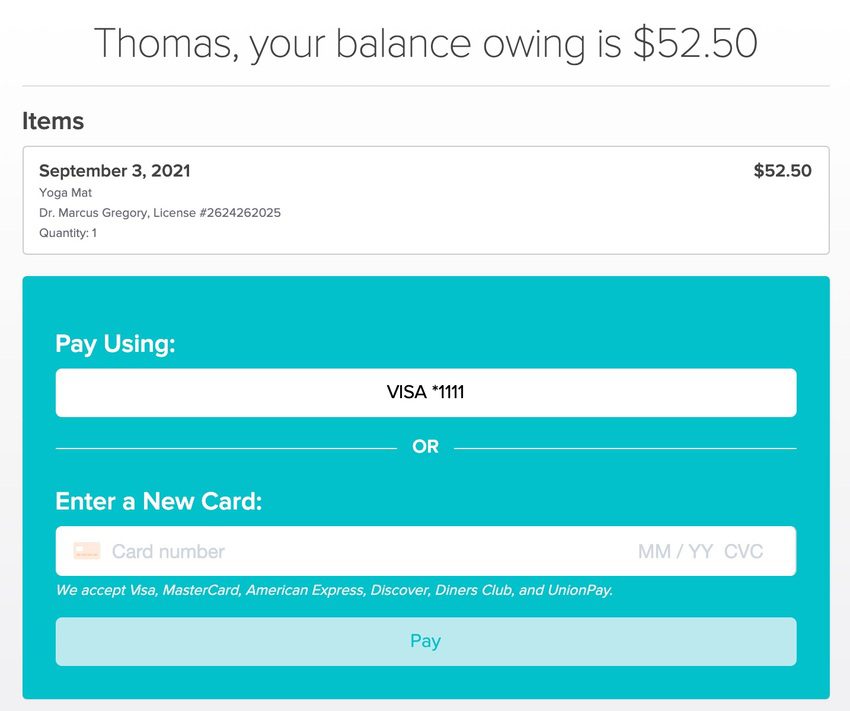Click the credit card icon in card field
The image size is (850, 711).
coord(87,551)
